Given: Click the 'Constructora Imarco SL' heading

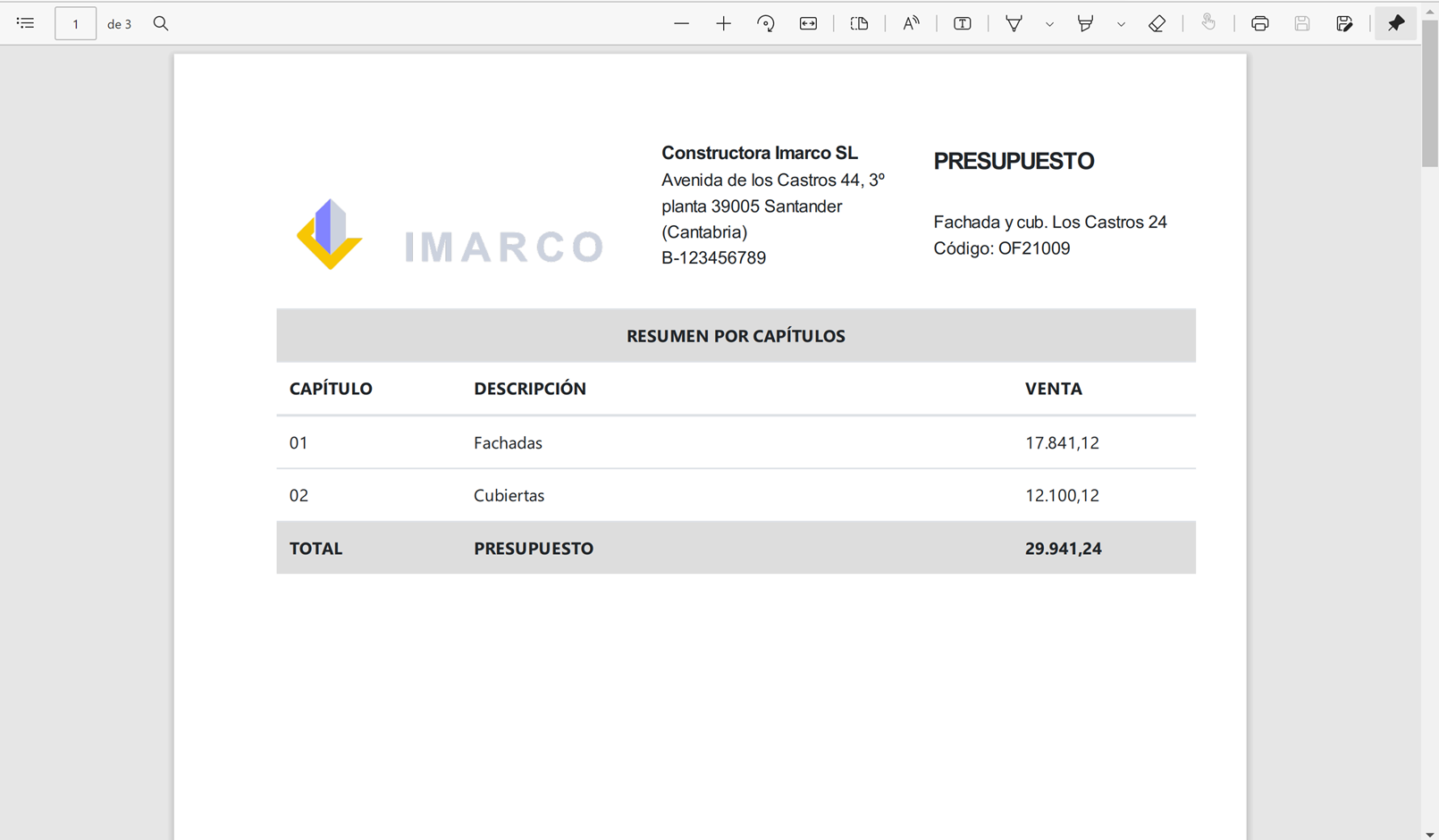Looking at the screenshot, I should pyautogui.click(x=760, y=153).
